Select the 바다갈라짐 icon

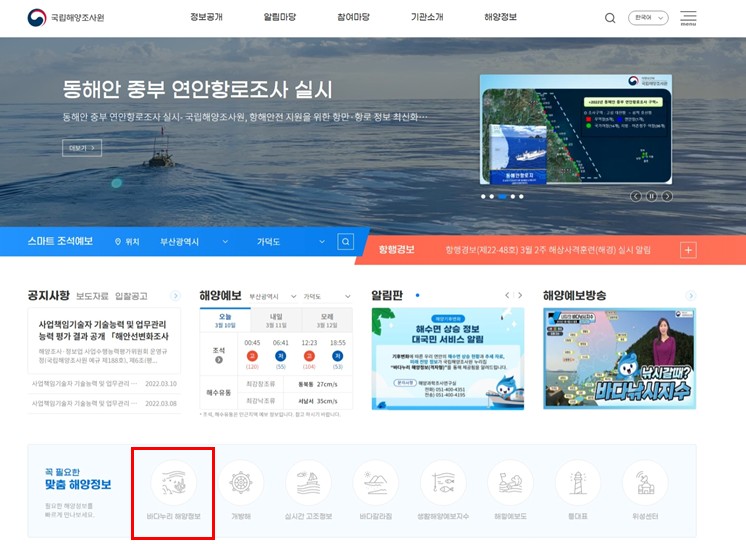(375, 484)
